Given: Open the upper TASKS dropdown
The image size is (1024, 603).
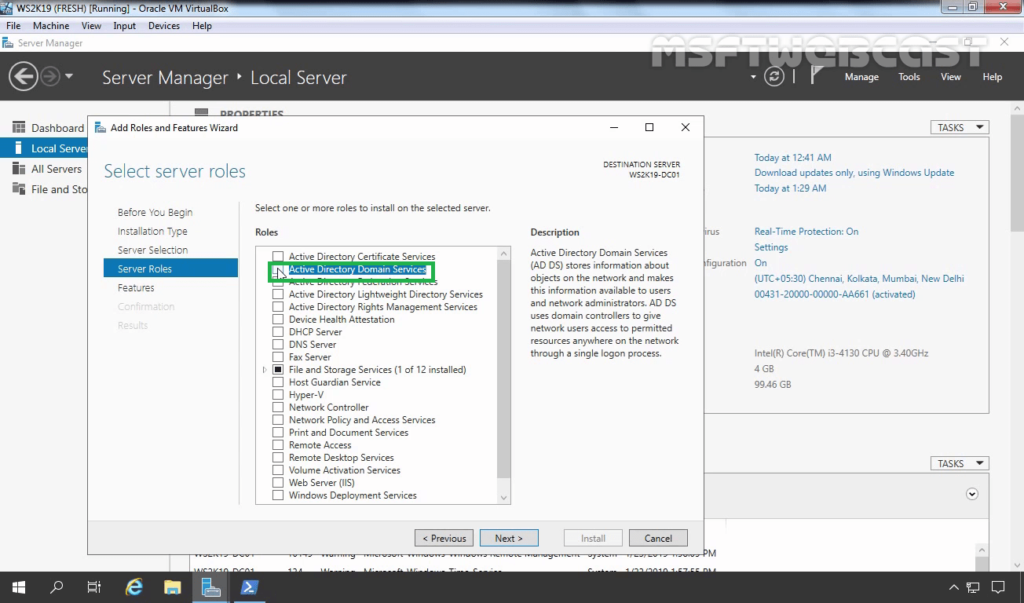Looking at the screenshot, I should (959, 127).
